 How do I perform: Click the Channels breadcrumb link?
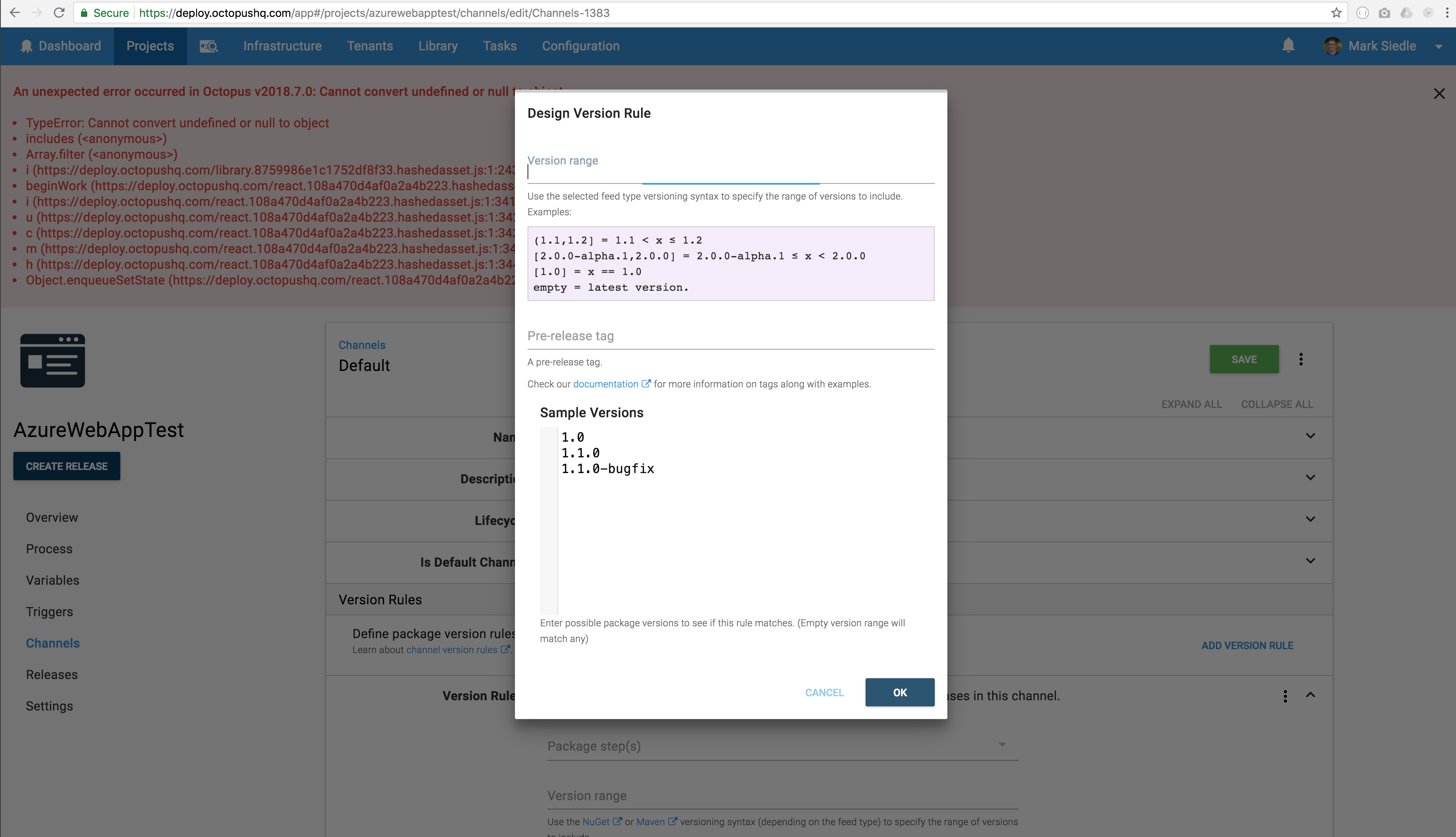click(x=362, y=345)
